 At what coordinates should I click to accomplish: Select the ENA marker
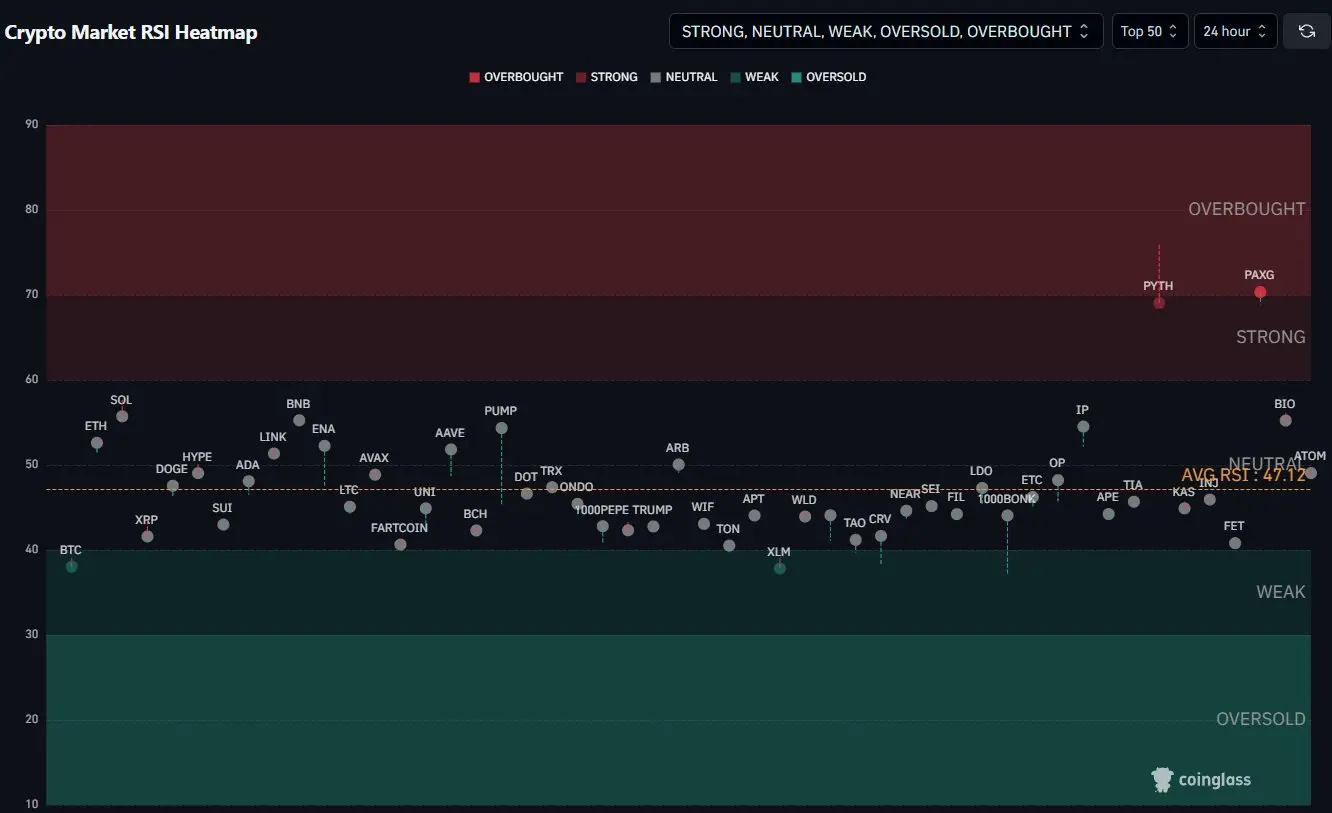325,446
